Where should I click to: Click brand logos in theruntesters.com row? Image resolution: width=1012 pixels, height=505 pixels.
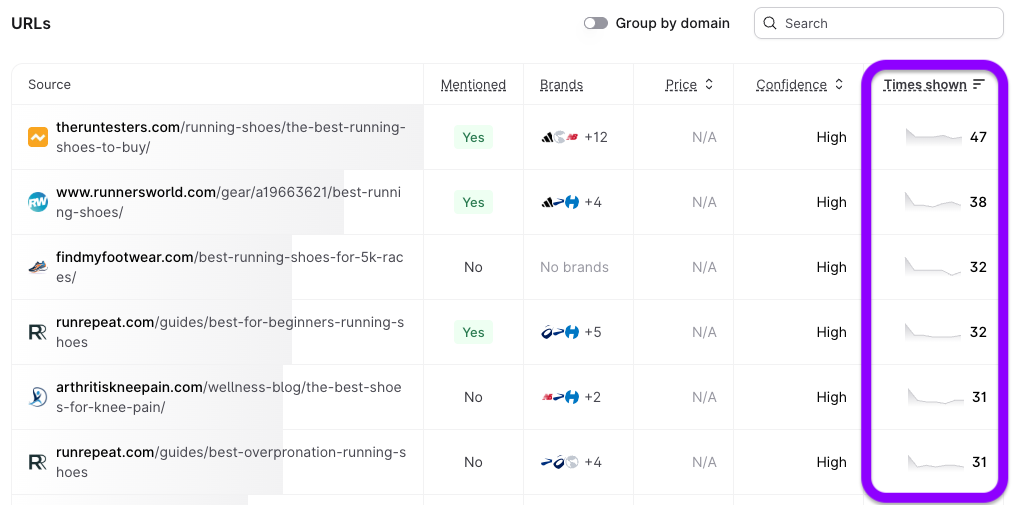559,137
